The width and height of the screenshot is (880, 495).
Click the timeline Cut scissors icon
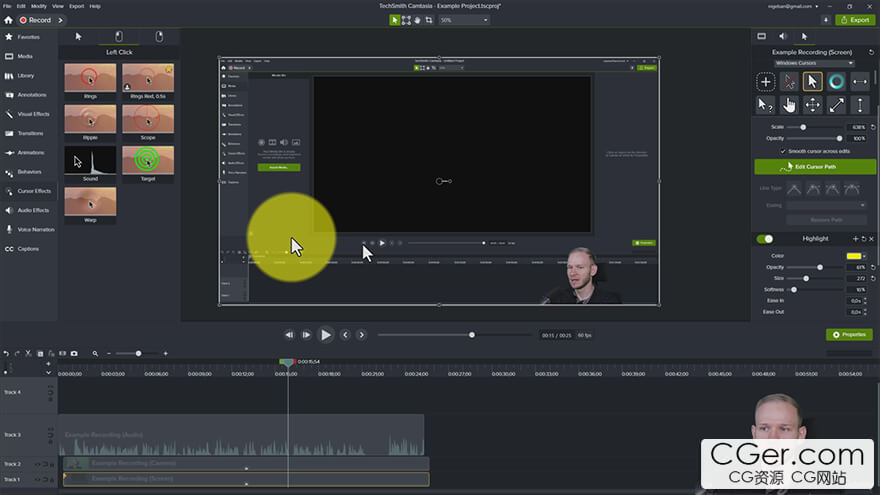(x=28, y=354)
